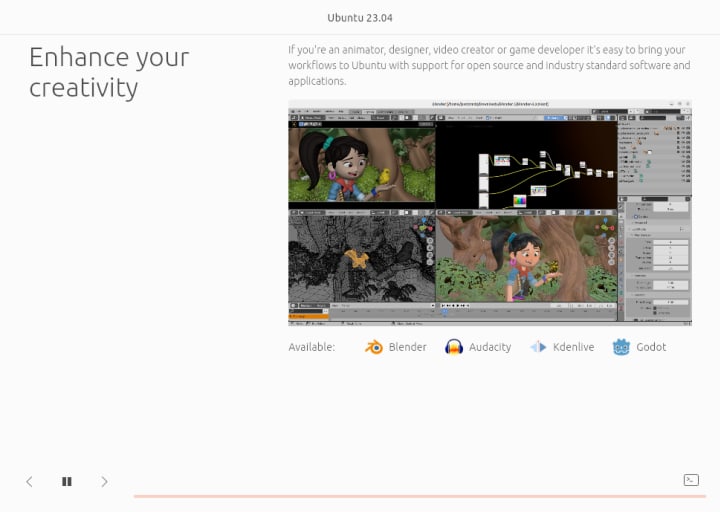Advance to the next slide arrow
The width and height of the screenshot is (720, 512).
click(104, 481)
